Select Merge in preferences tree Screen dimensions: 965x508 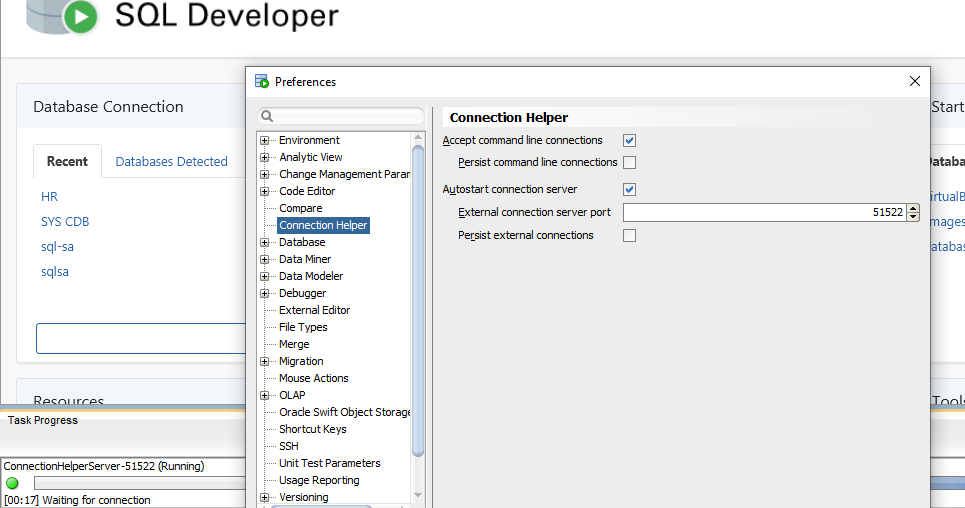294,344
